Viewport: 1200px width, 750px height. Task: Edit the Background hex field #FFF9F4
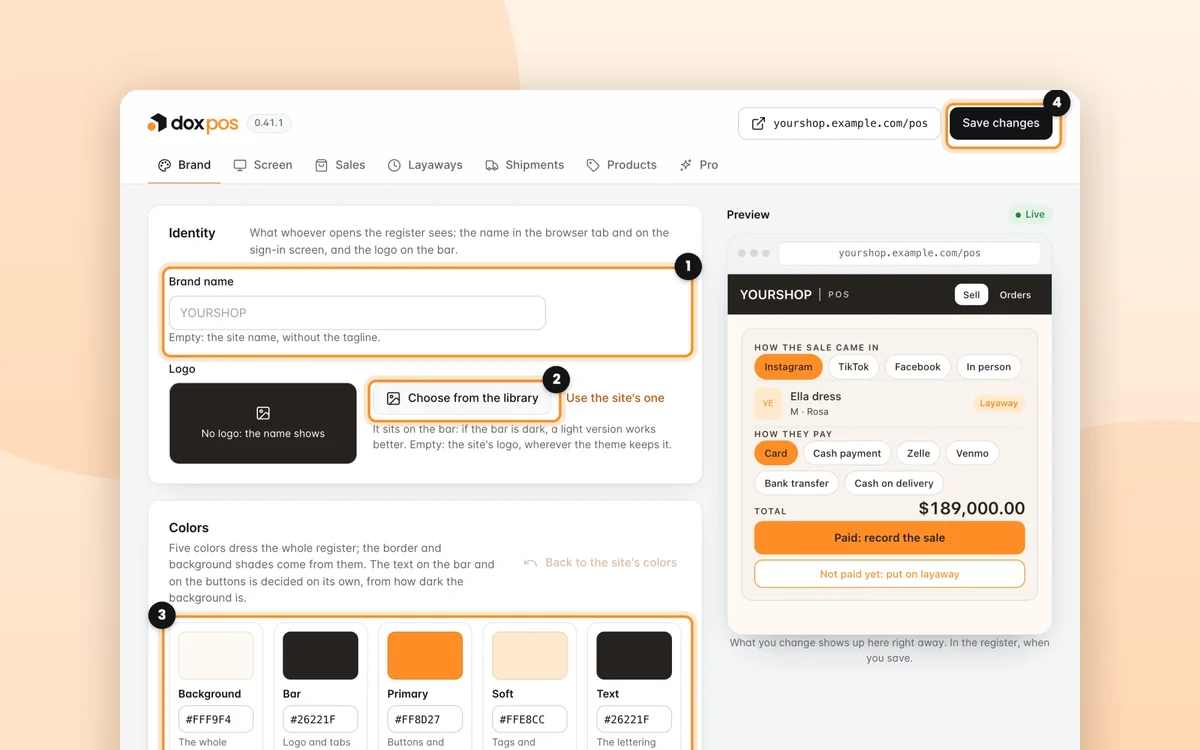[216, 719]
